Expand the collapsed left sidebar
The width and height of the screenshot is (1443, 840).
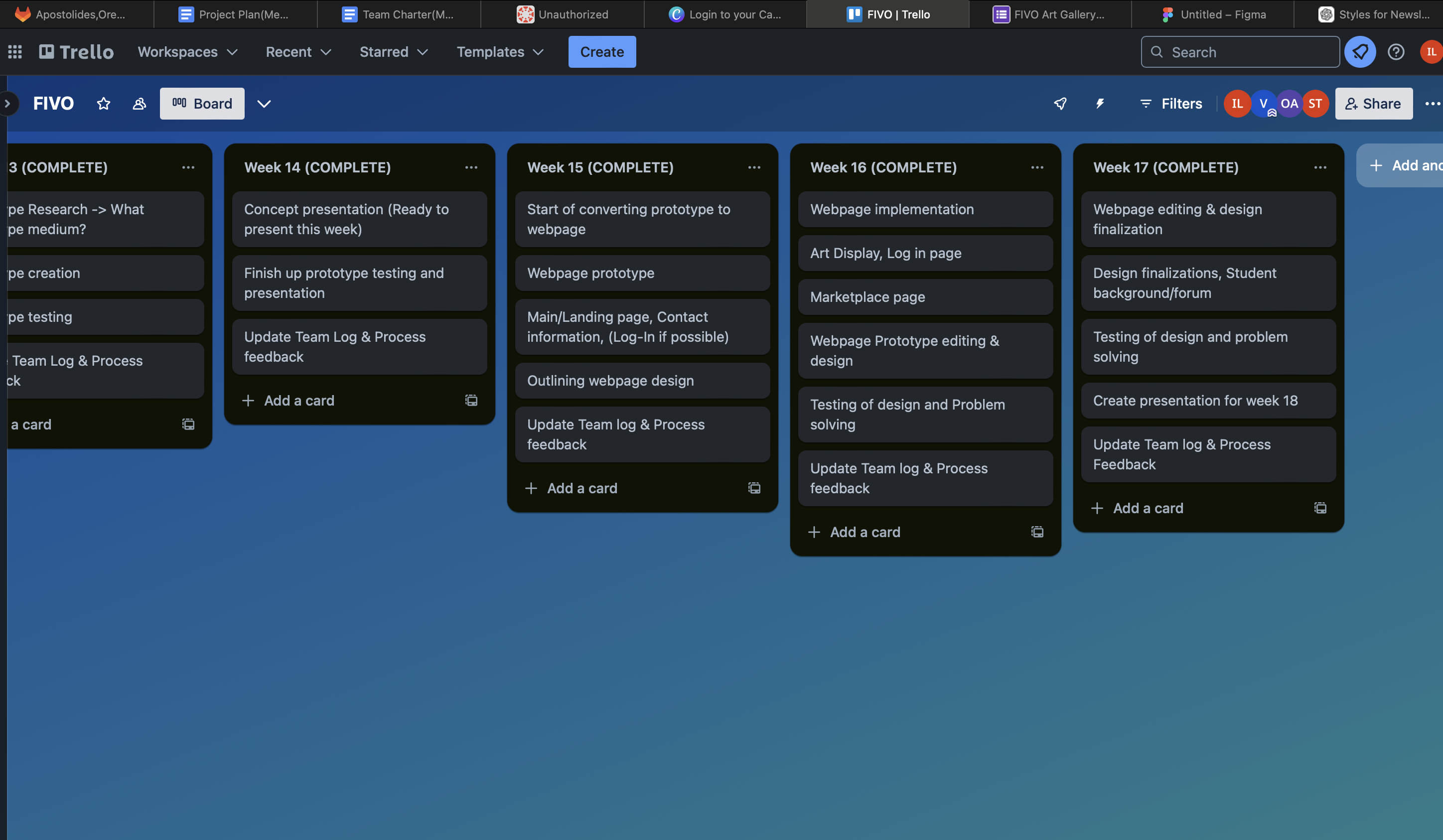click(7, 104)
